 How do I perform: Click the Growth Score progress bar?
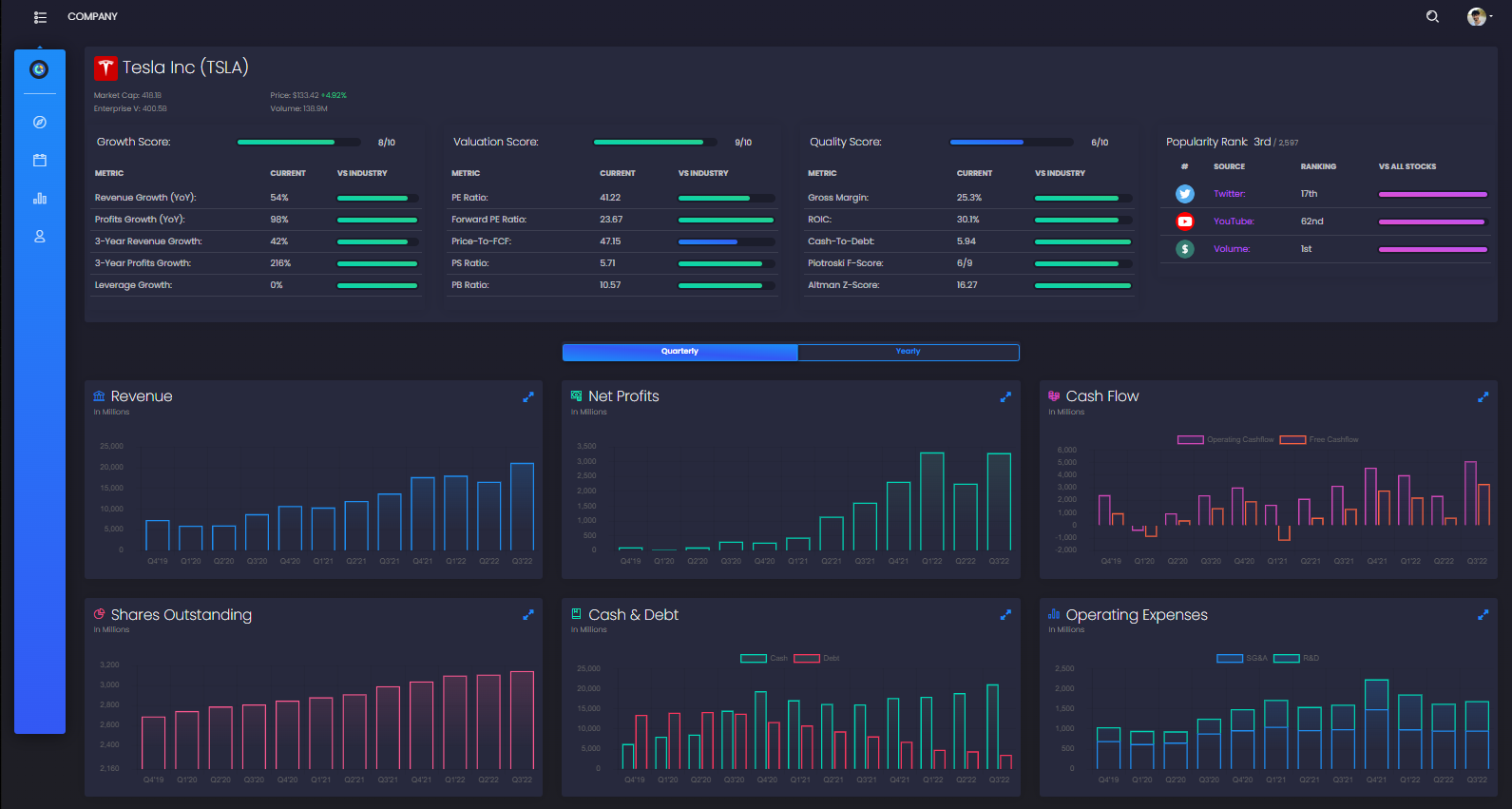[299, 143]
